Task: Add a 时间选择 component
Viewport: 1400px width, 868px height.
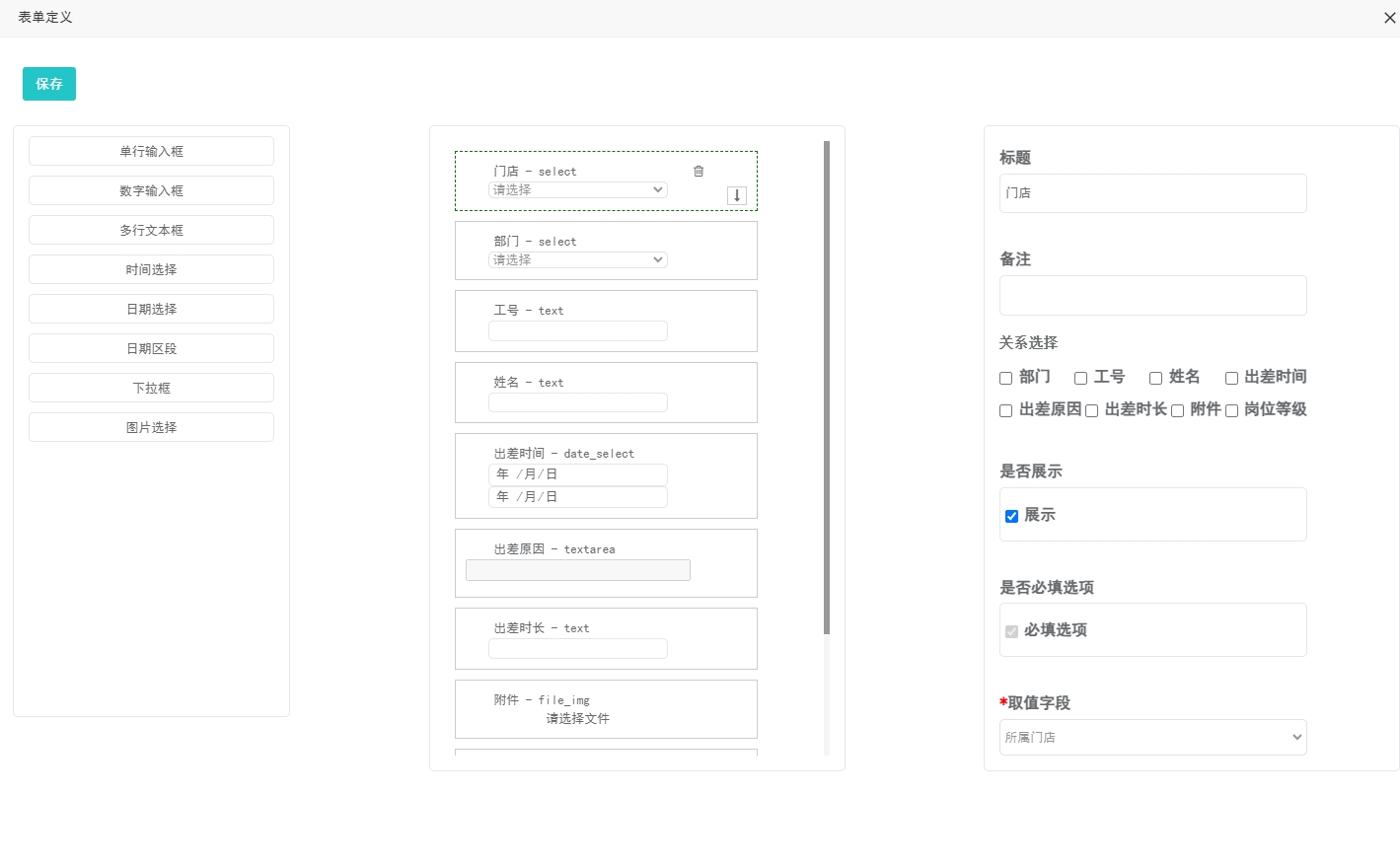Action: pos(151,269)
